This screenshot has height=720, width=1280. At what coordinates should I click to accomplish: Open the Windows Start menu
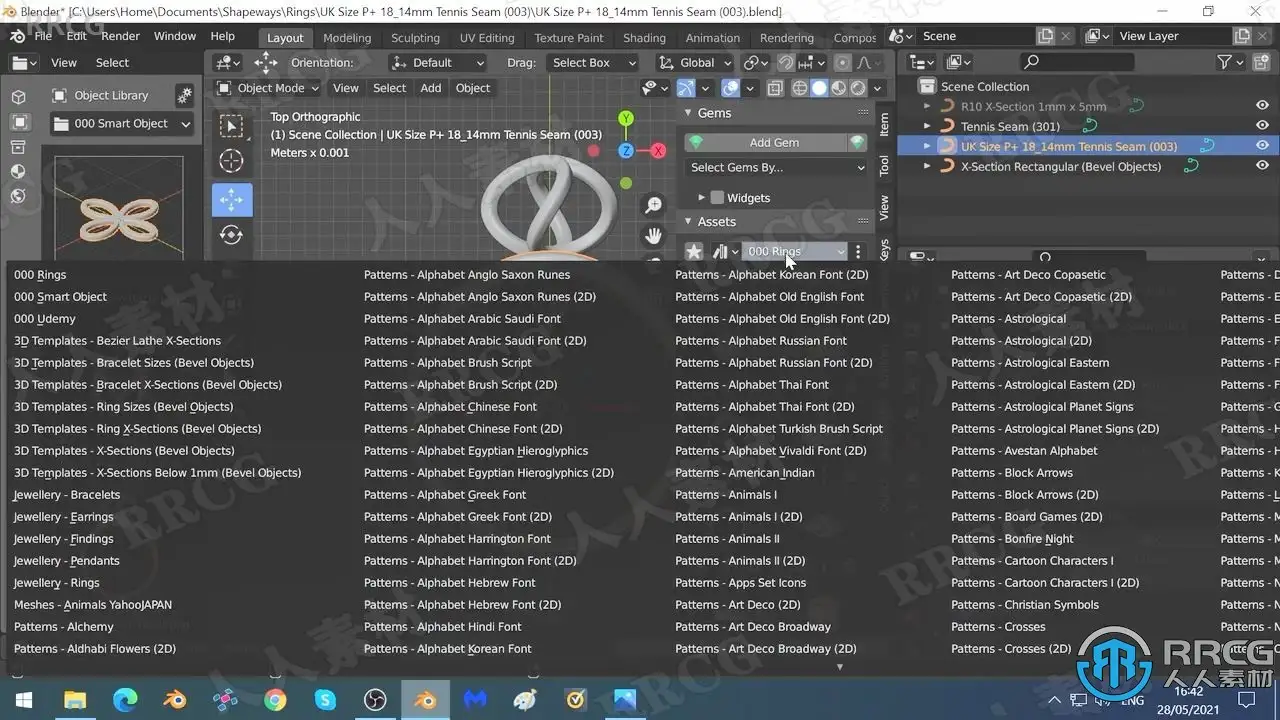(24, 700)
